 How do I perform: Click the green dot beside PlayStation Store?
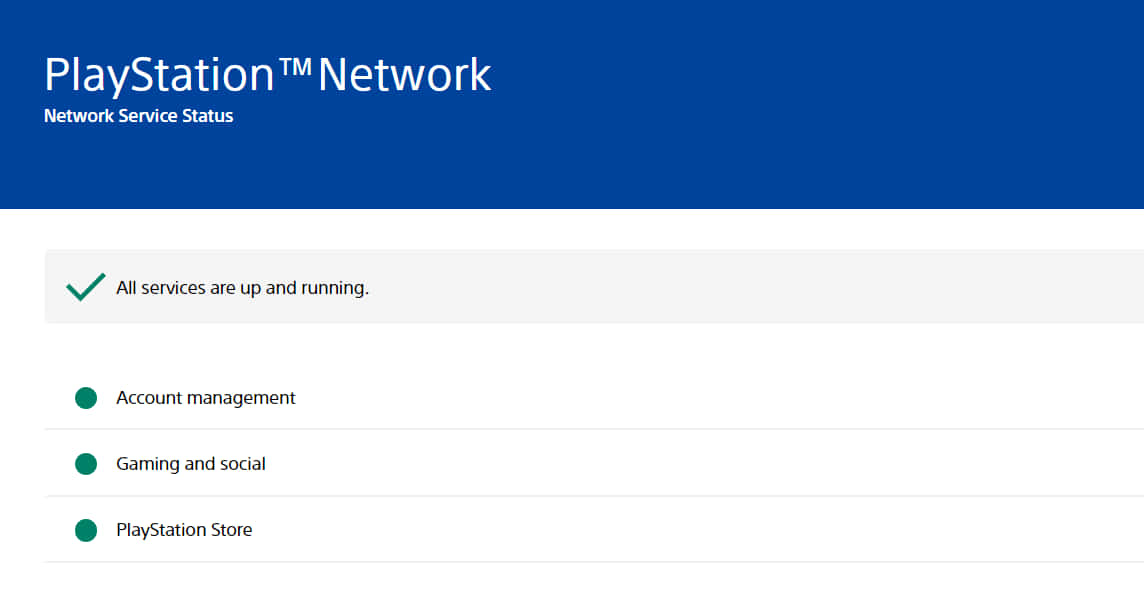coord(86,530)
